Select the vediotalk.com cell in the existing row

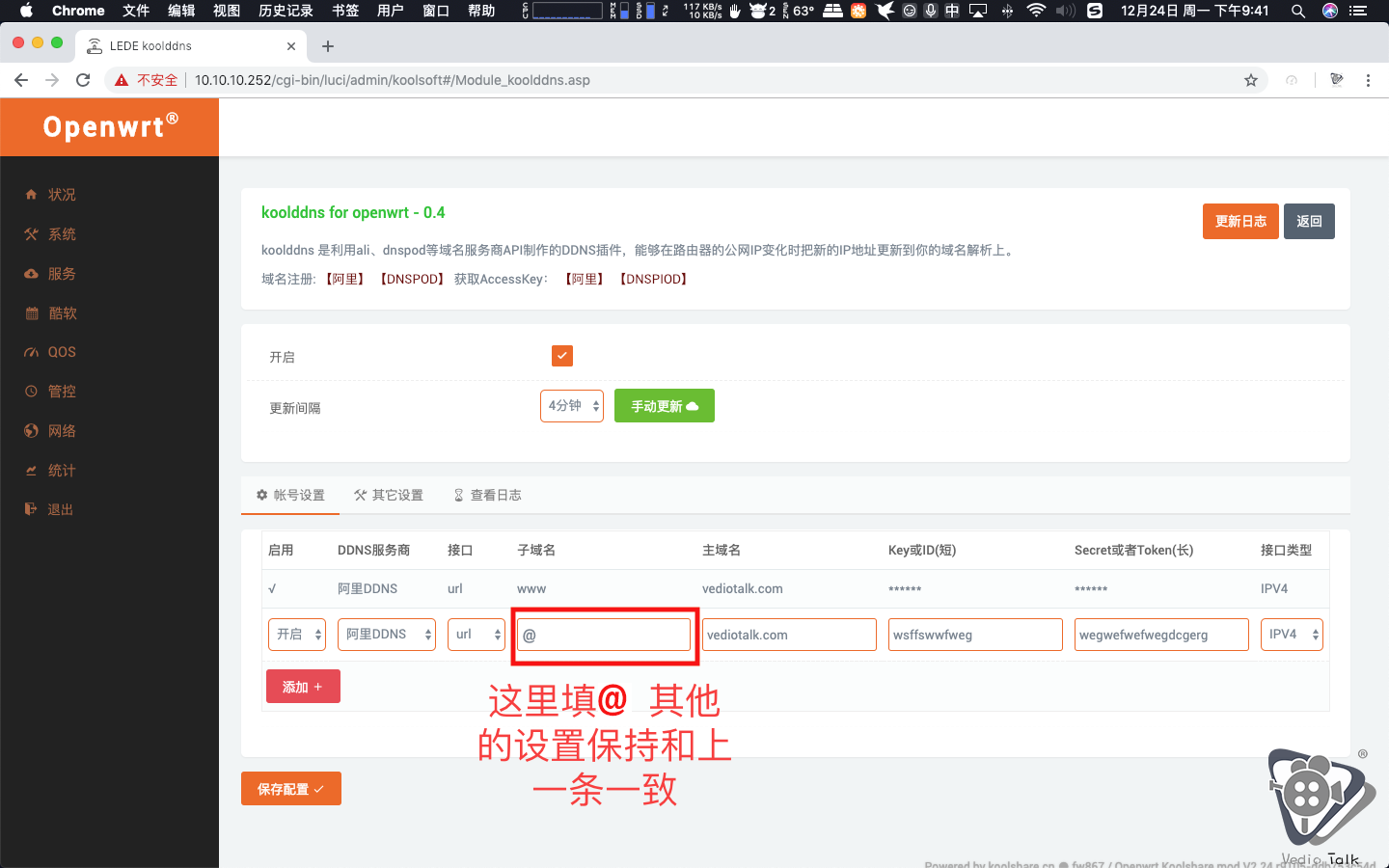[743, 588]
